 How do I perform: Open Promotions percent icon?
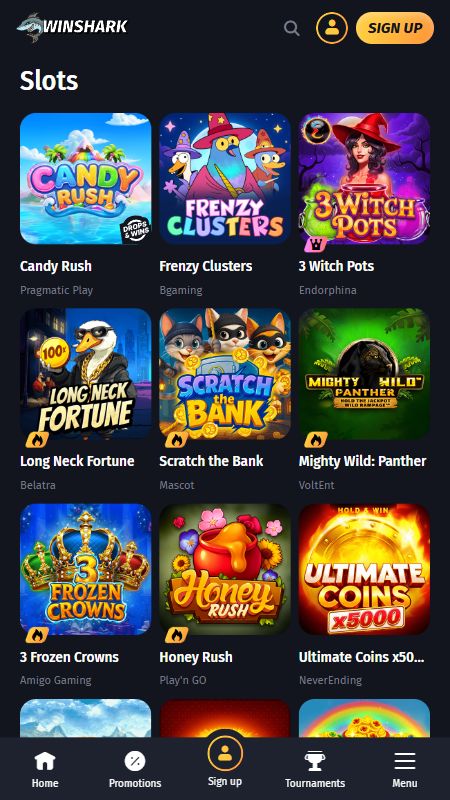(135, 762)
